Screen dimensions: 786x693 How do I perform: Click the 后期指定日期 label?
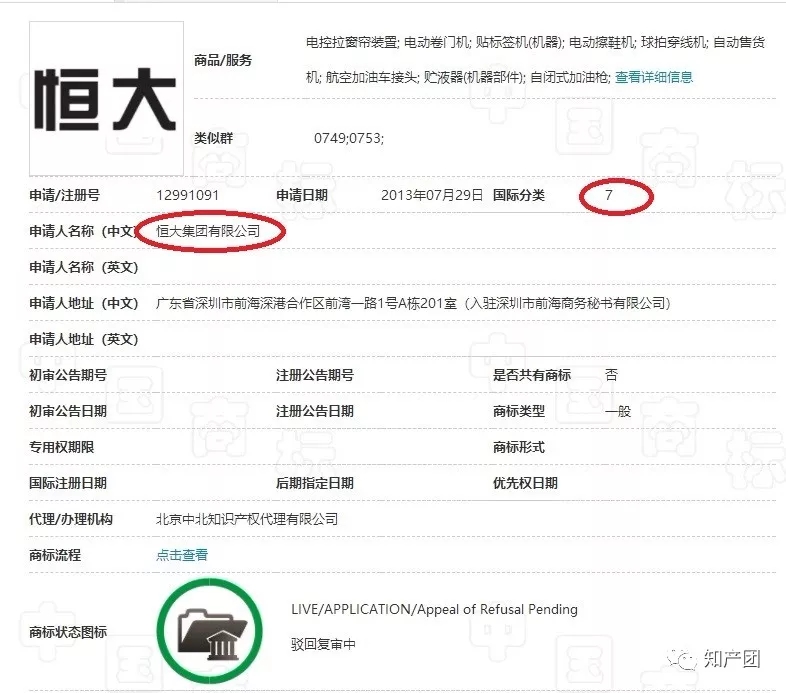point(315,483)
